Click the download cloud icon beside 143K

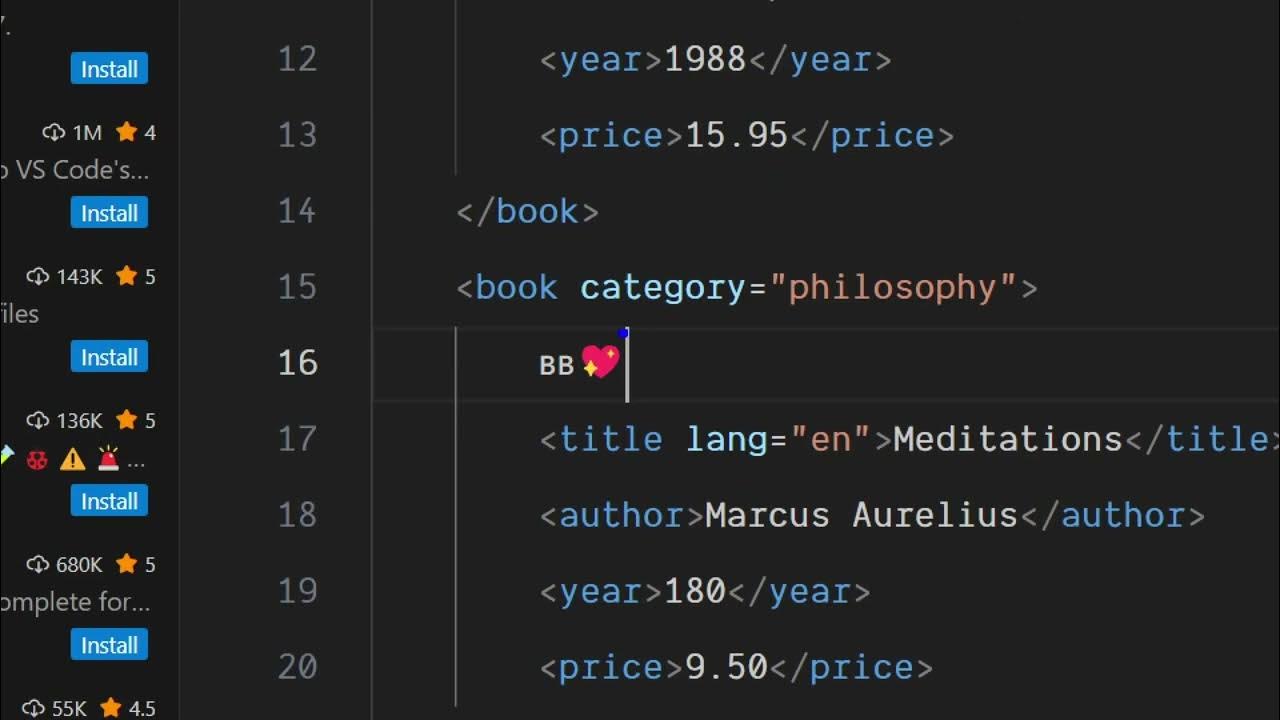37,276
